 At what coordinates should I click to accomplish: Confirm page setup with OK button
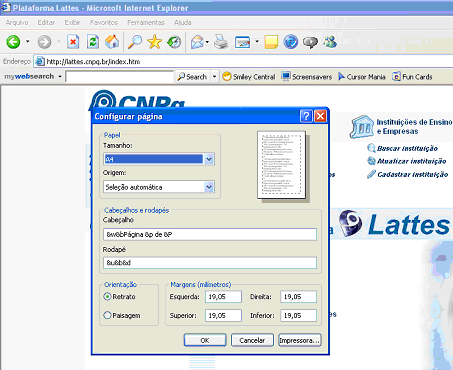tap(205, 340)
